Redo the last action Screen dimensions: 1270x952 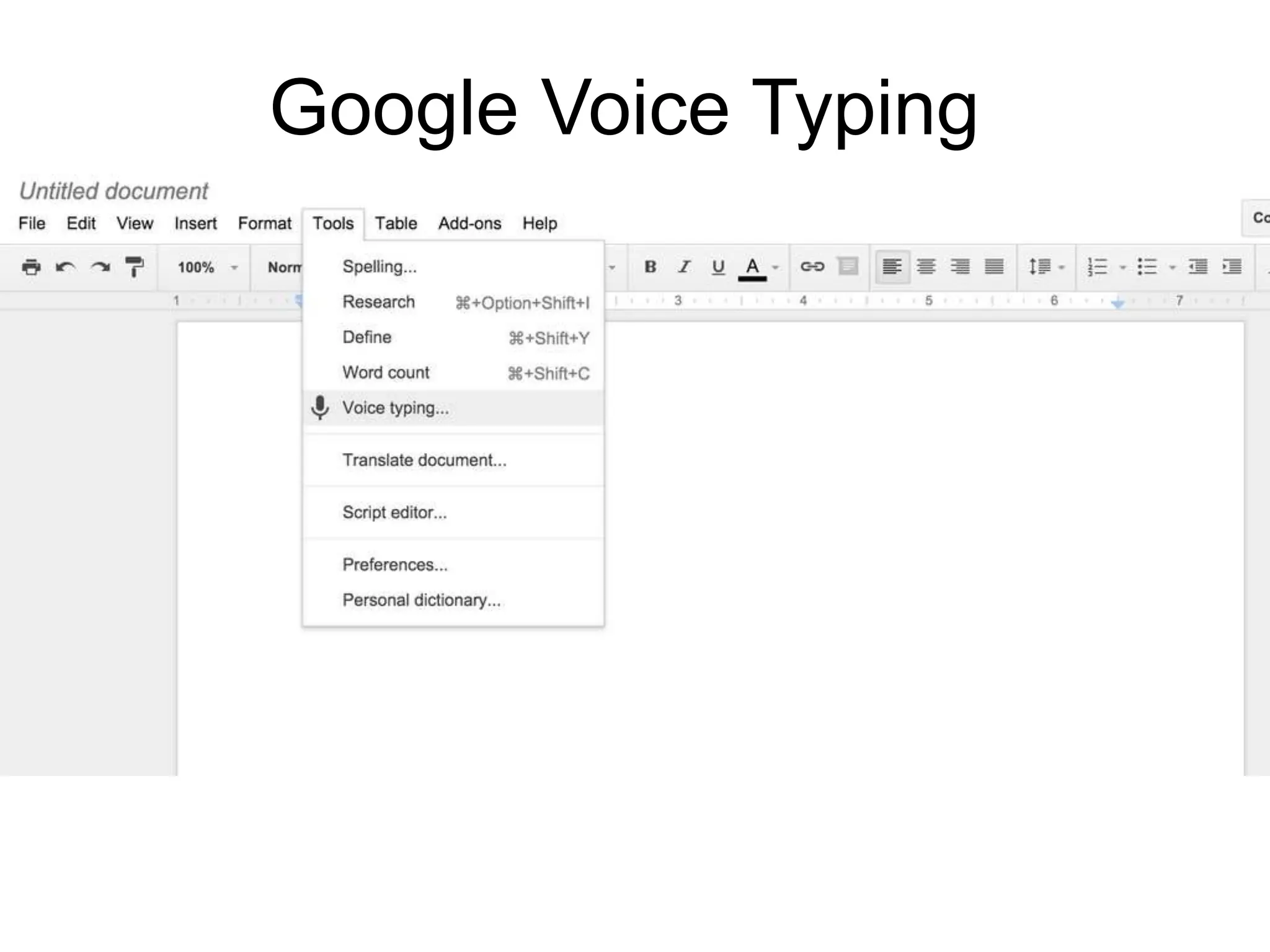(x=100, y=267)
